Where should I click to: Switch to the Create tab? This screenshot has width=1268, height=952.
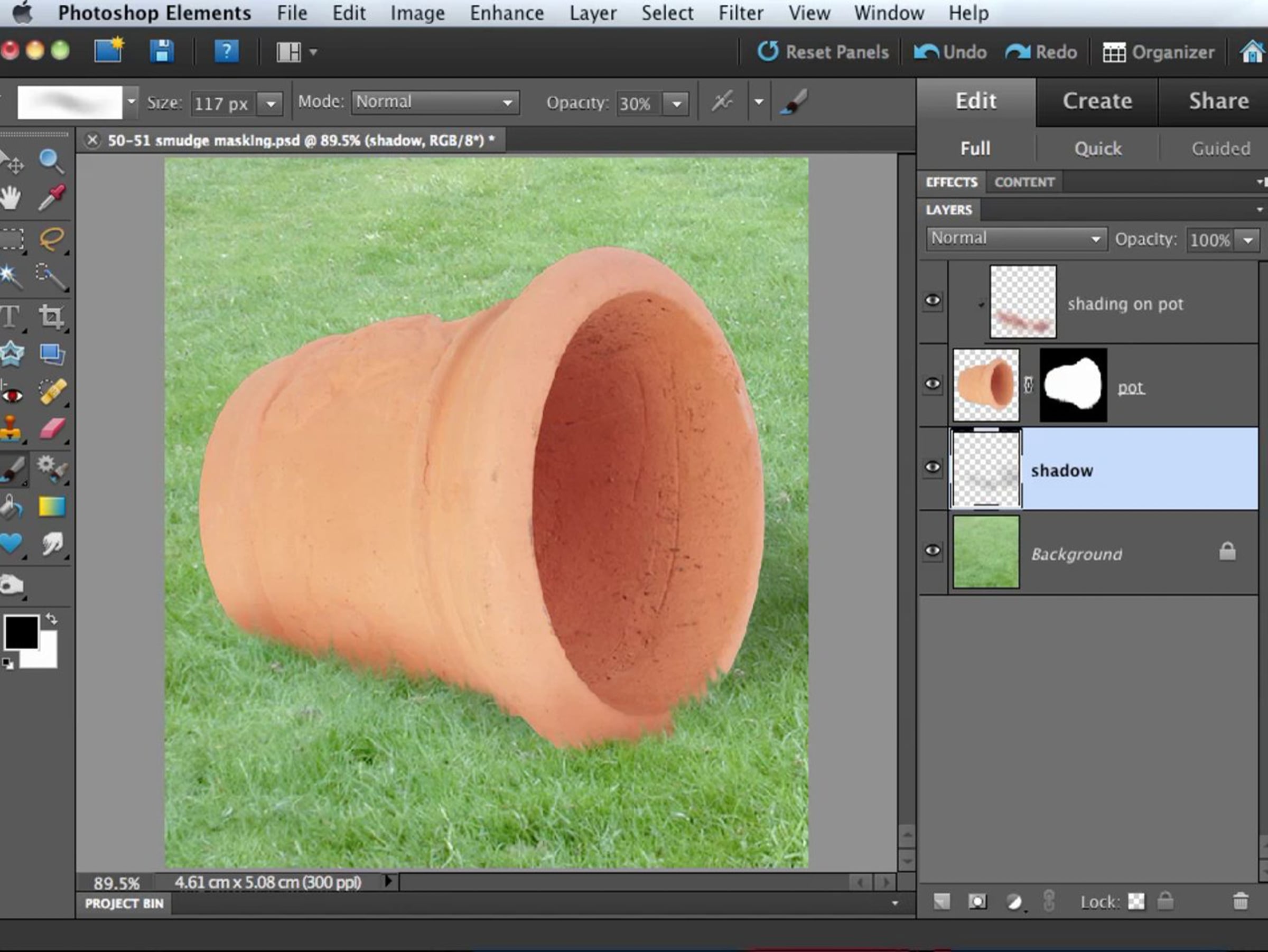tap(1097, 101)
